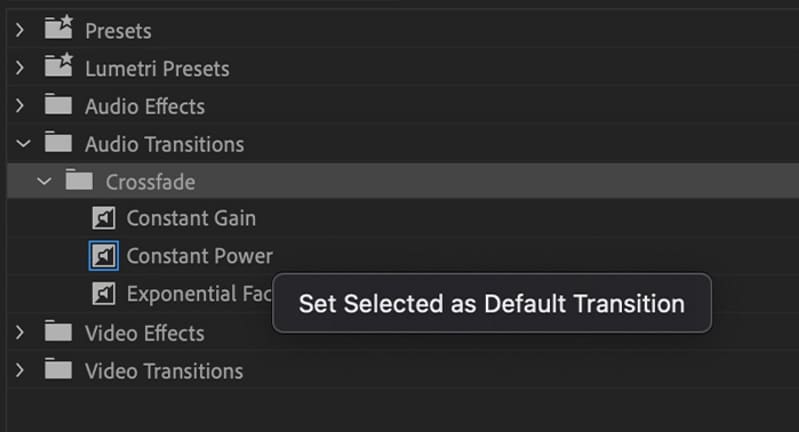The height and width of the screenshot is (432, 799).
Task: Expand the Video Effects bin
Action: pos(21,333)
